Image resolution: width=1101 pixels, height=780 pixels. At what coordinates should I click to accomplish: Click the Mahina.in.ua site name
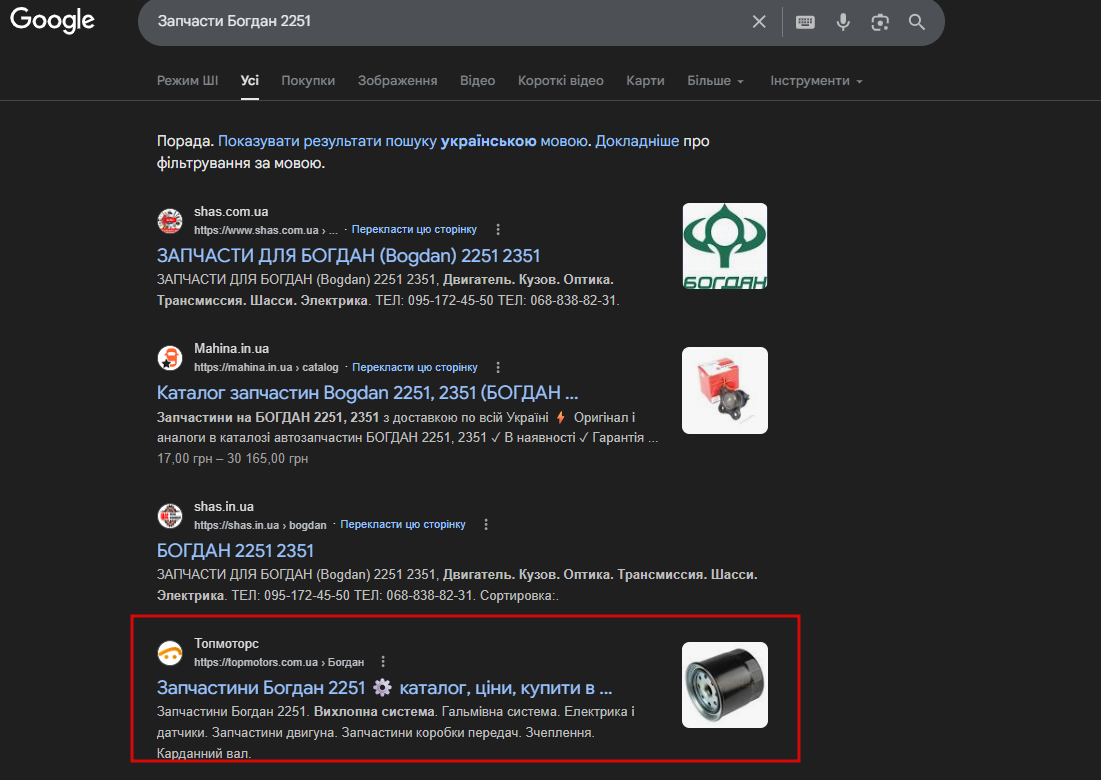(x=231, y=348)
